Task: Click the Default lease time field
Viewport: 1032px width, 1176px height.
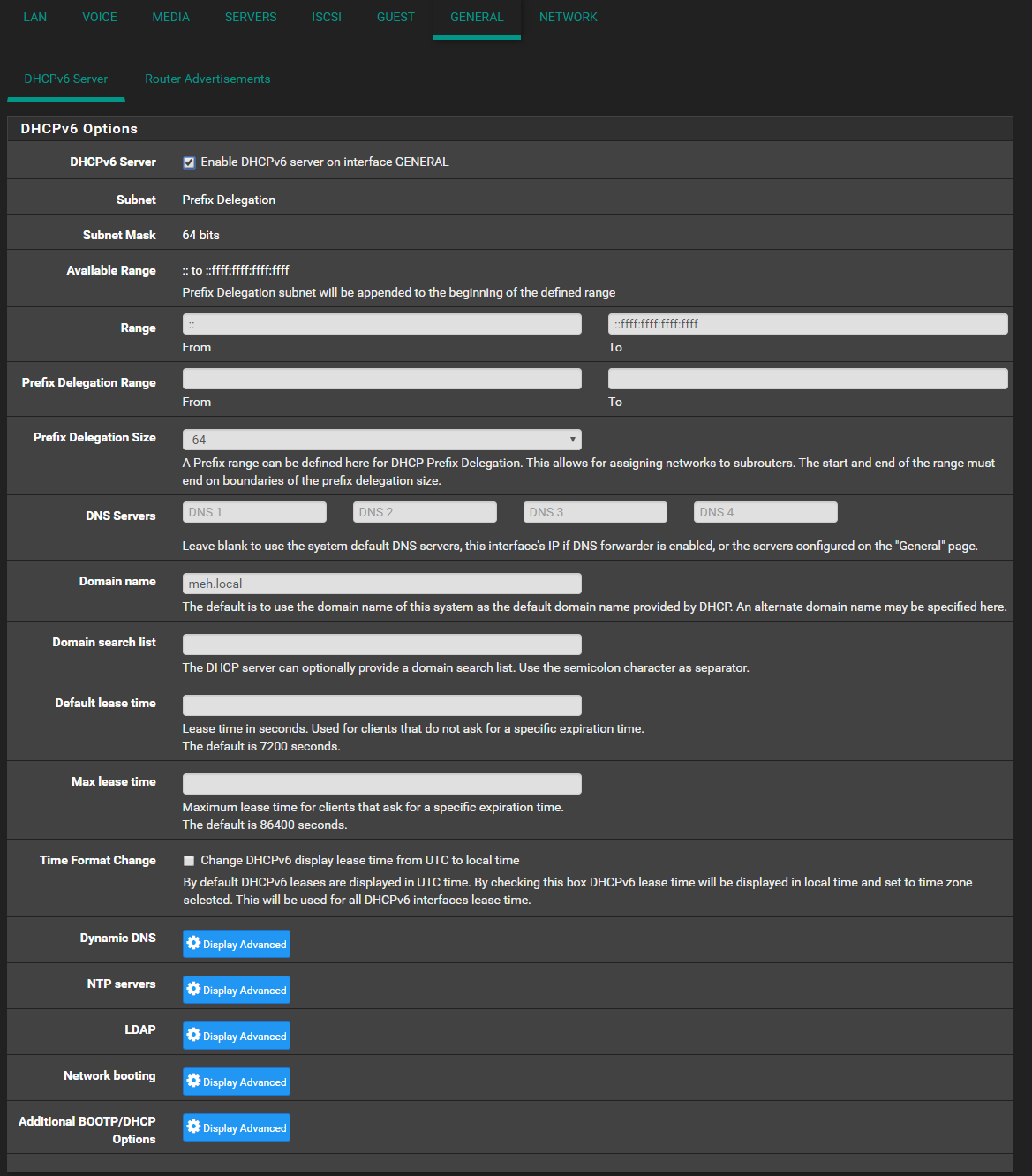Action: tap(381, 705)
